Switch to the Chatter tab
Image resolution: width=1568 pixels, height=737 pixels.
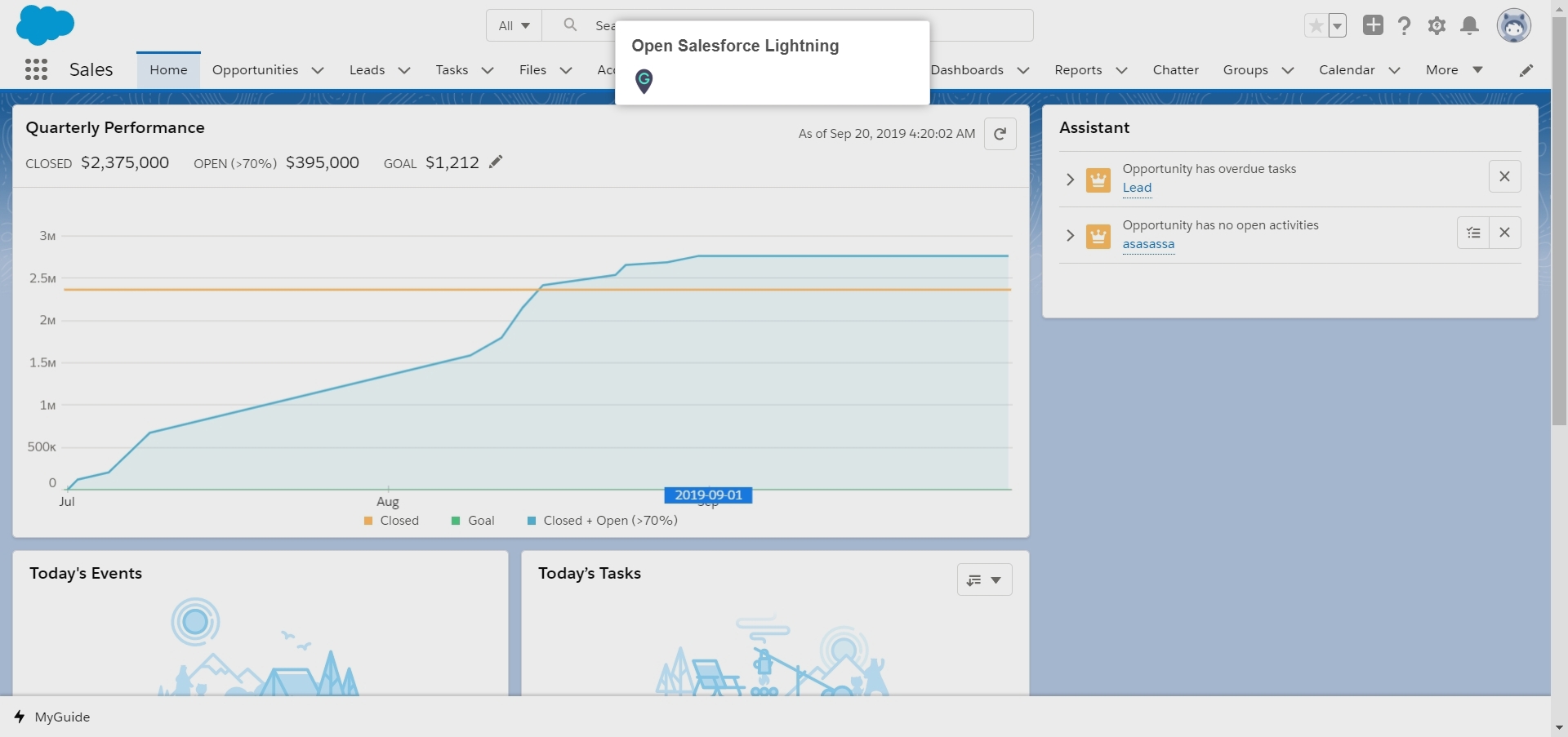point(1175,70)
